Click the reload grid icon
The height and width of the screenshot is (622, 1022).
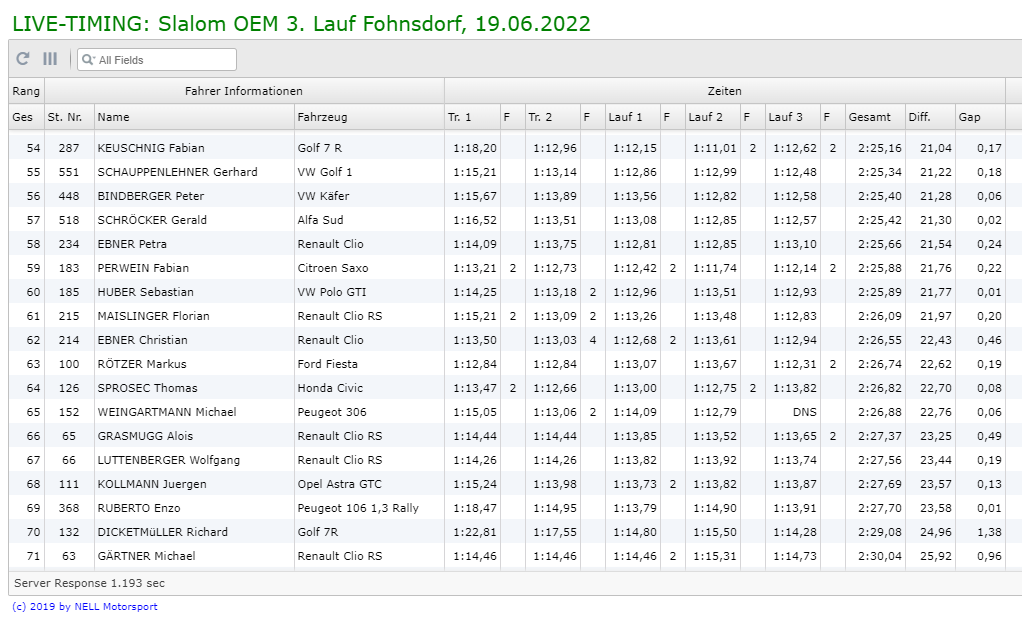(x=23, y=60)
